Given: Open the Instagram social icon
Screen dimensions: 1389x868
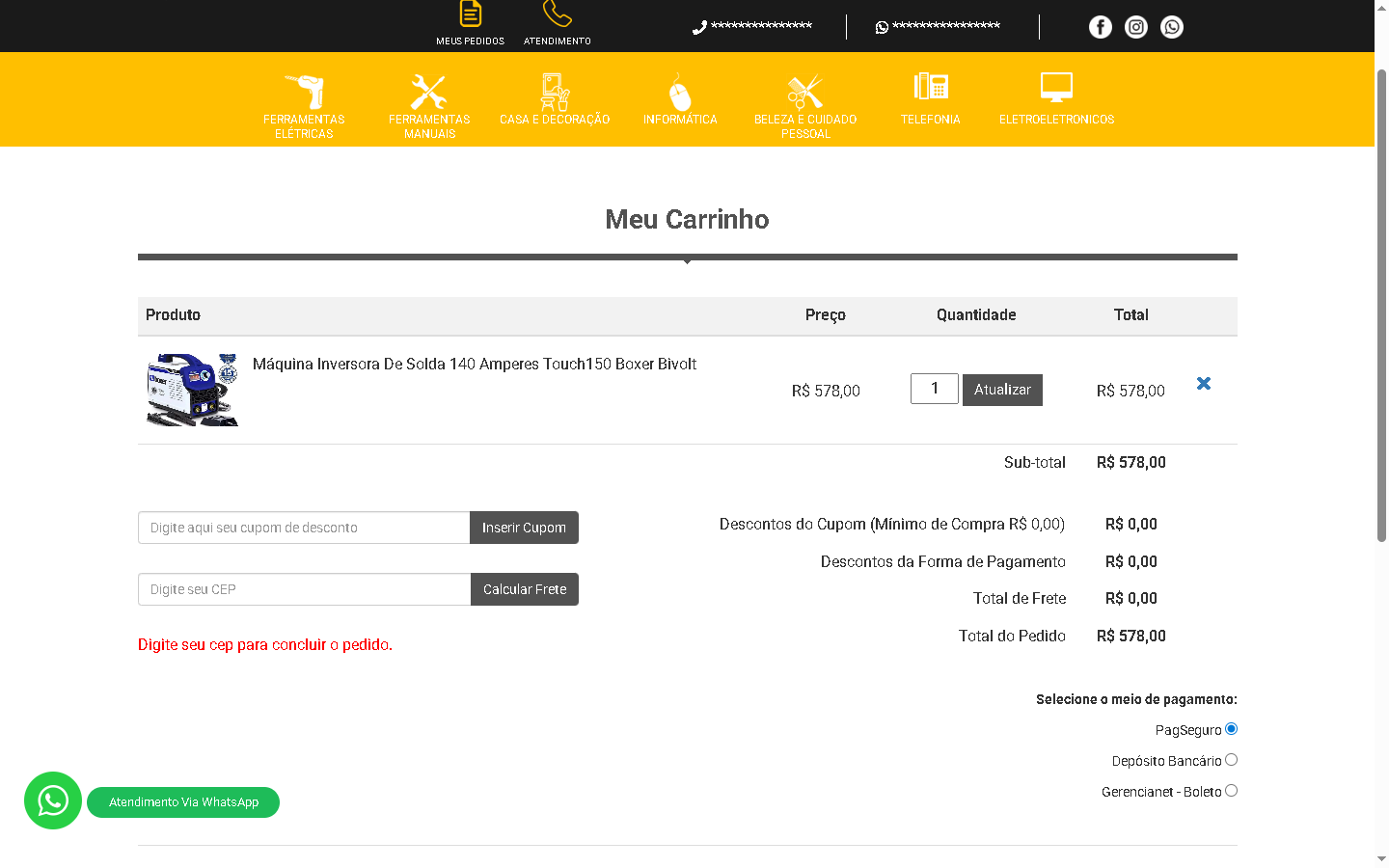Looking at the screenshot, I should point(1136,27).
